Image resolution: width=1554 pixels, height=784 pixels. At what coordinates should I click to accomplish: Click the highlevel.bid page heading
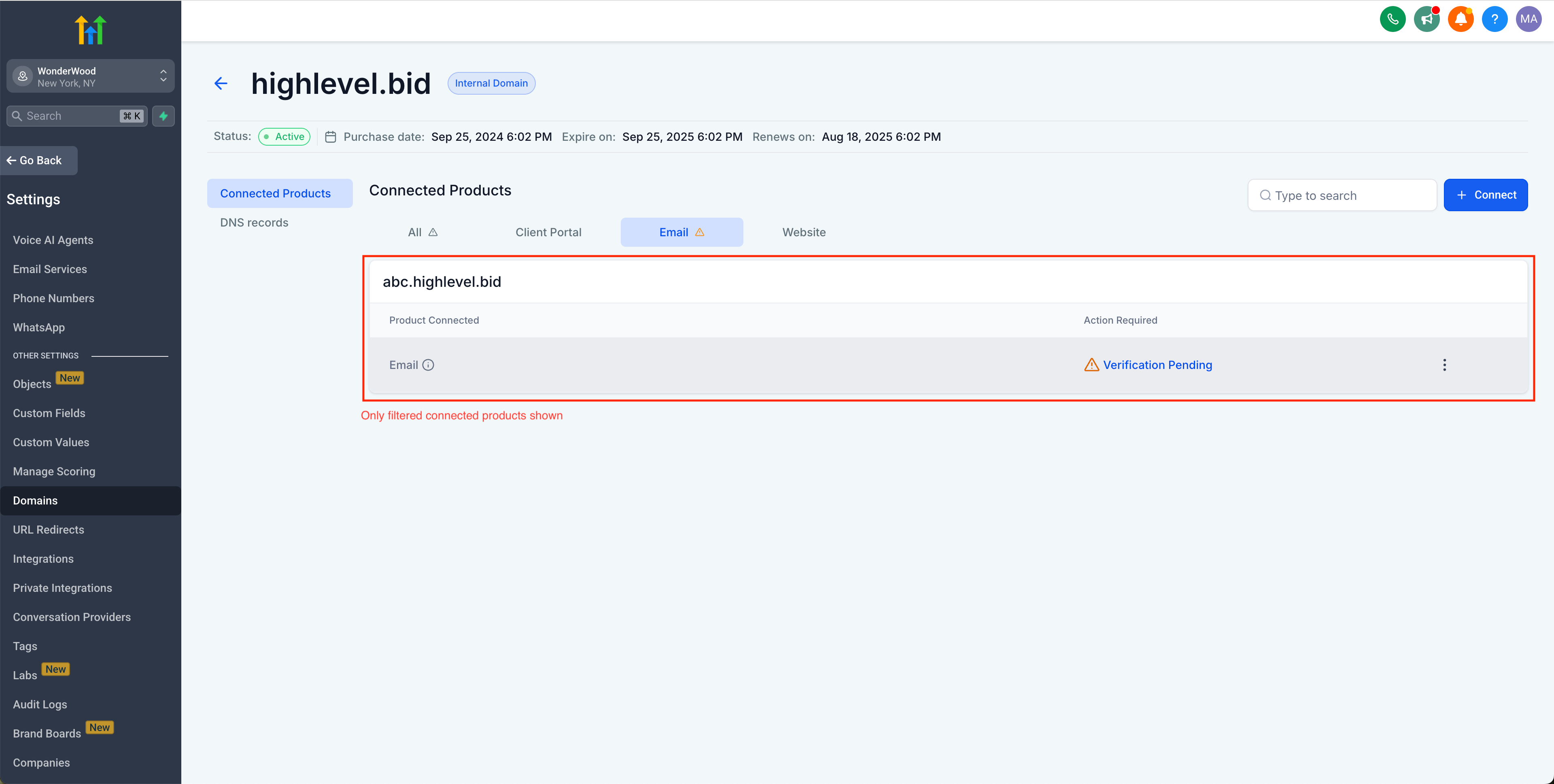[x=341, y=83]
